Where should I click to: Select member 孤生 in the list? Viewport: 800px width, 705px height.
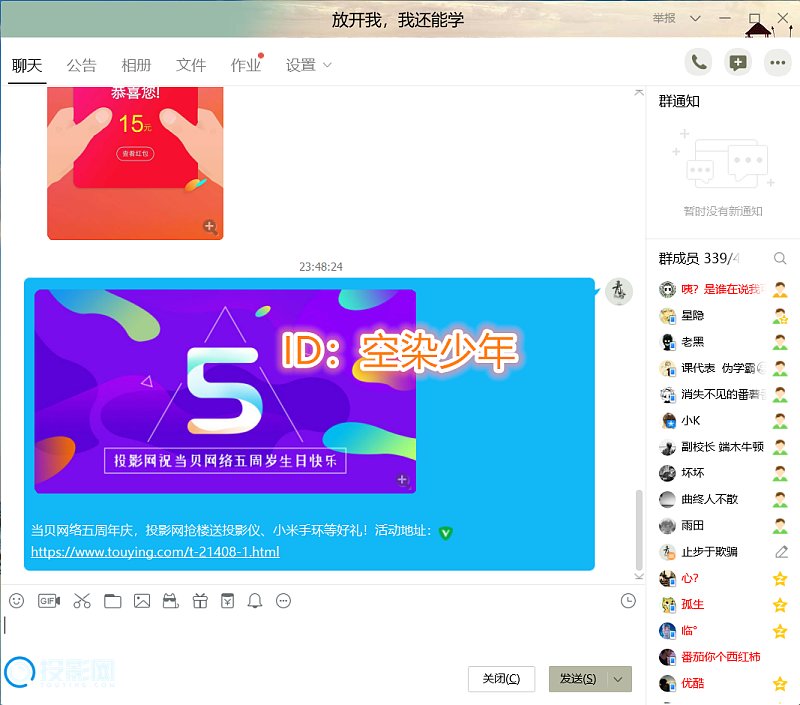pos(723,605)
